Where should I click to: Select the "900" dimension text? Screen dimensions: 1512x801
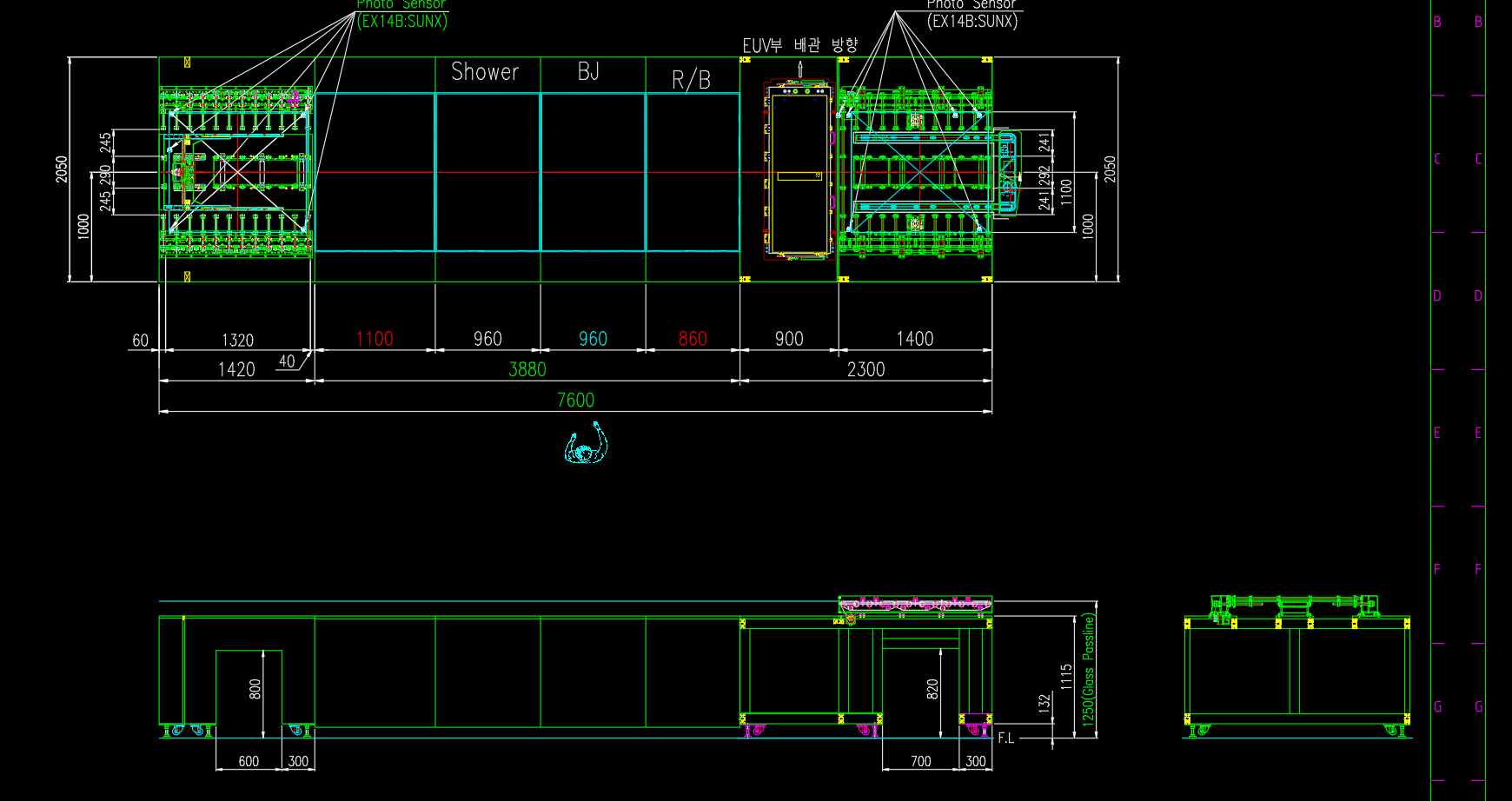[789, 339]
